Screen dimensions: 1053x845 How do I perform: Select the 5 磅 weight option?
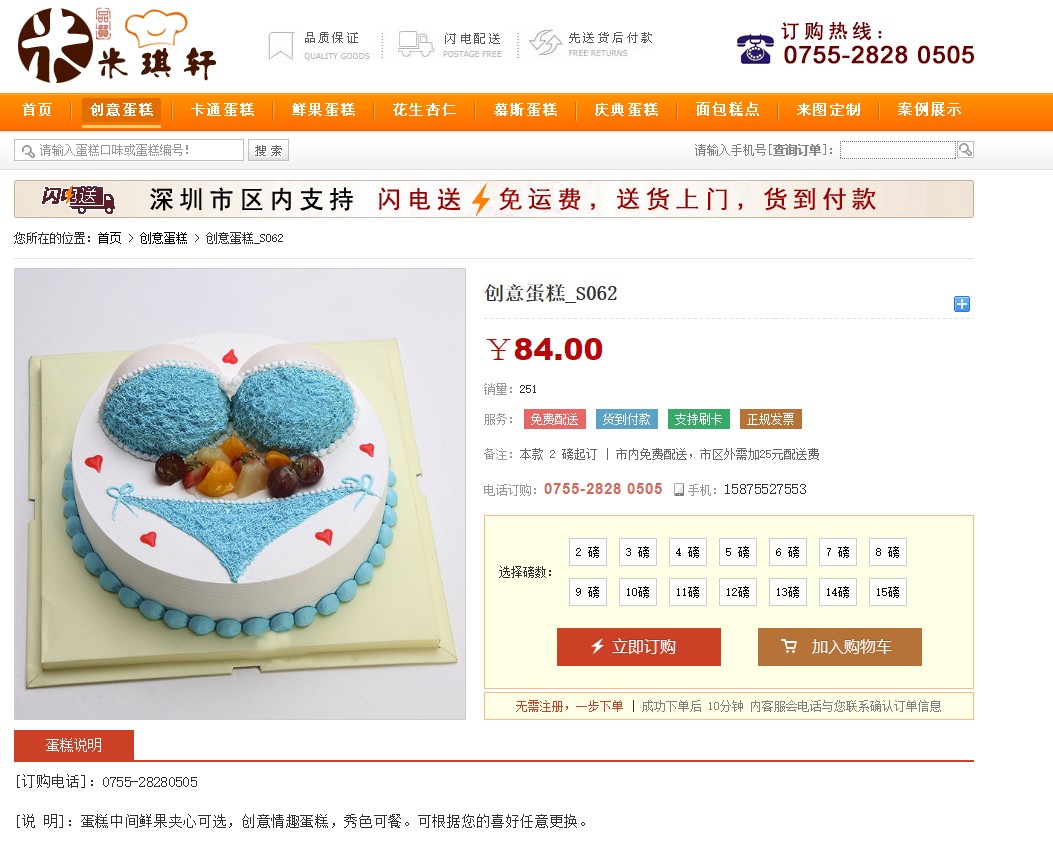(x=737, y=552)
